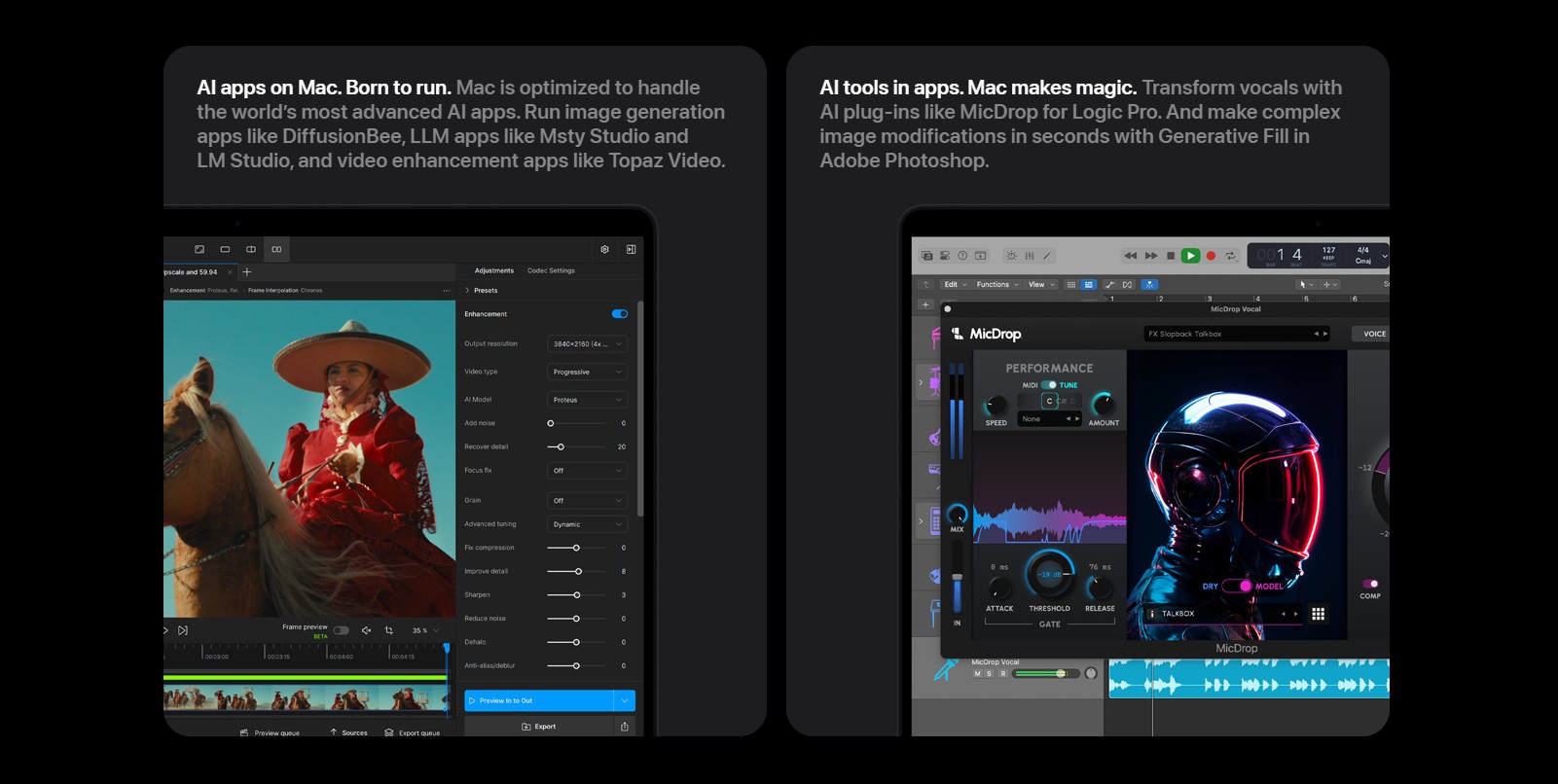This screenshot has height=784, width=1558.
Task: Click the VOICE button in MicDrop
Action: click(1373, 334)
